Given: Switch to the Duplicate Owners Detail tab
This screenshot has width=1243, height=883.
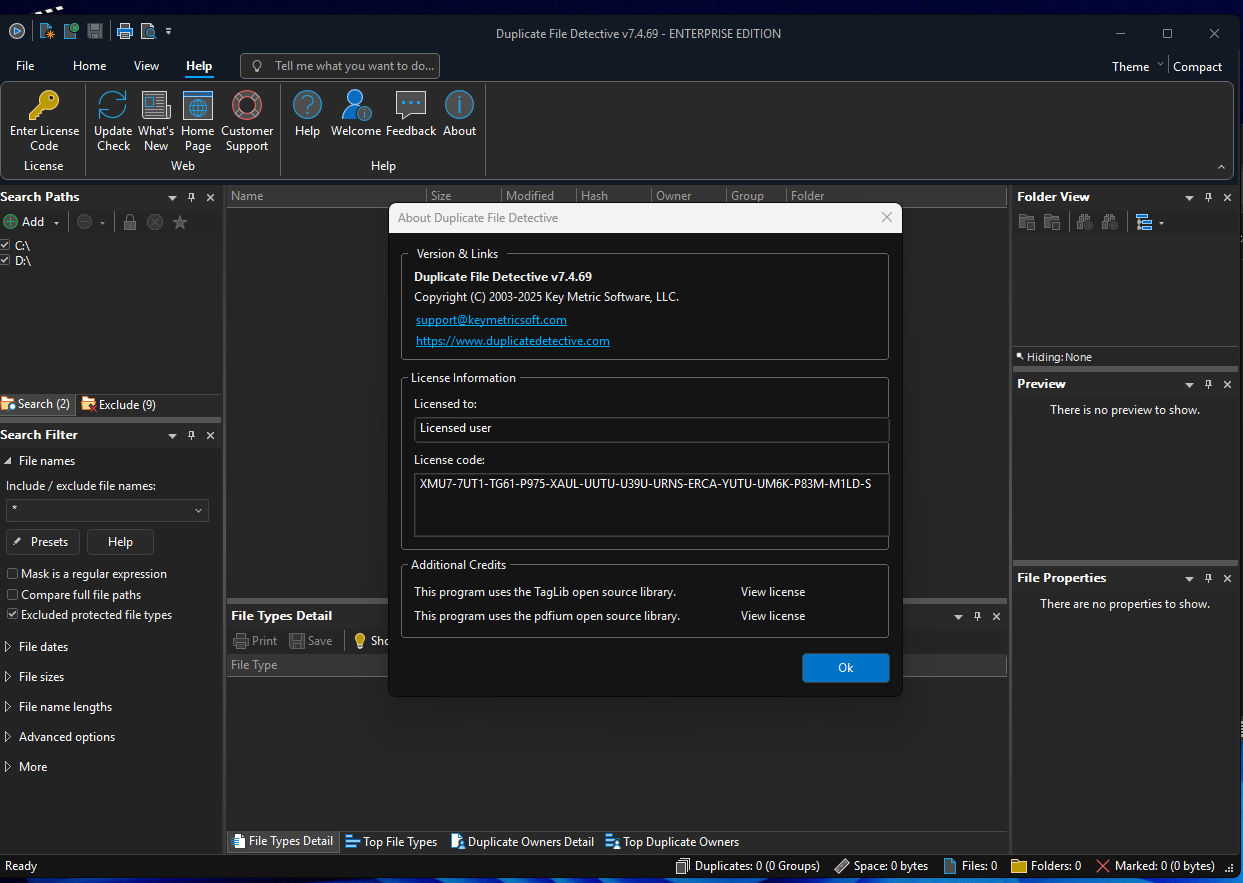Looking at the screenshot, I should point(522,841).
